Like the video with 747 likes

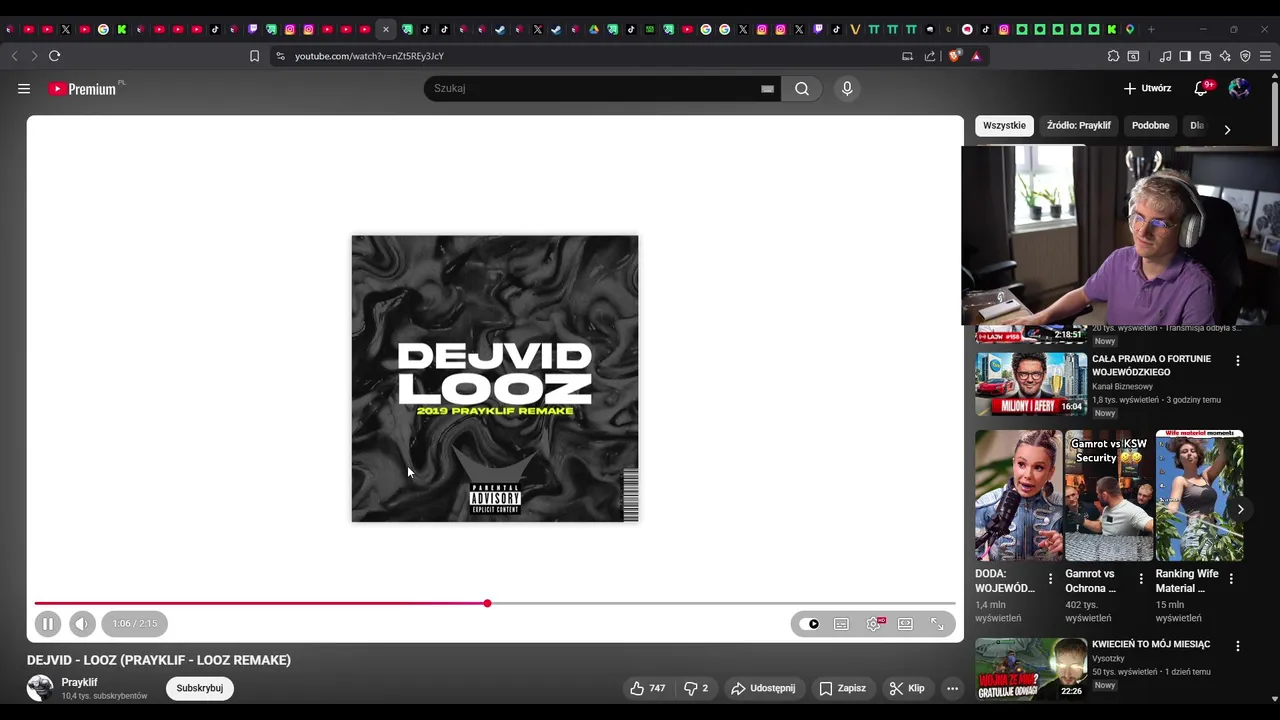[x=647, y=688]
